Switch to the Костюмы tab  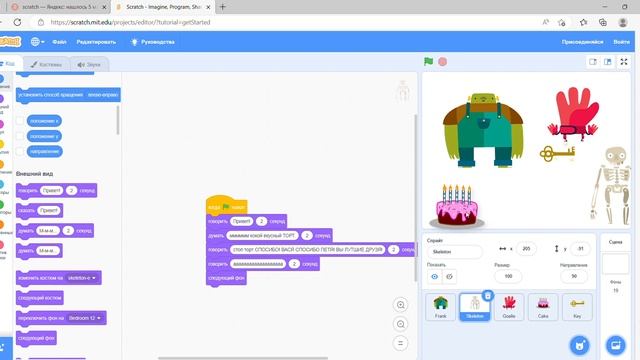point(46,64)
